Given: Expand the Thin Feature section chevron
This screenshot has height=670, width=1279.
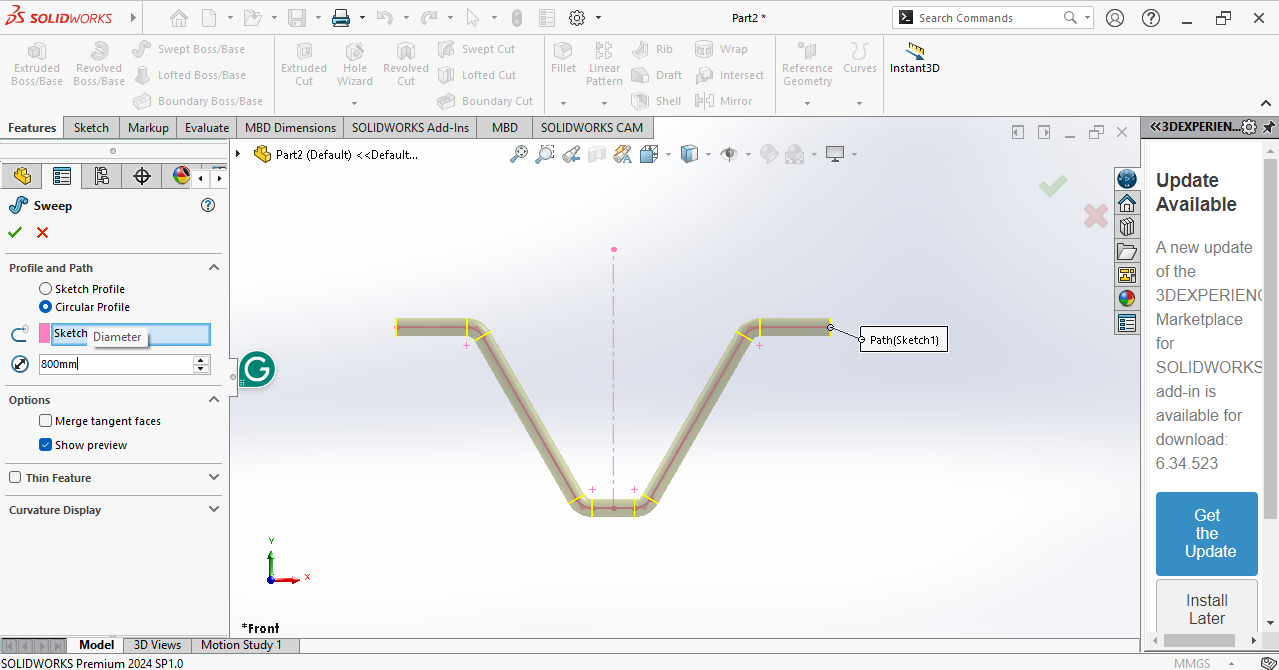Looking at the screenshot, I should [x=214, y=478].
